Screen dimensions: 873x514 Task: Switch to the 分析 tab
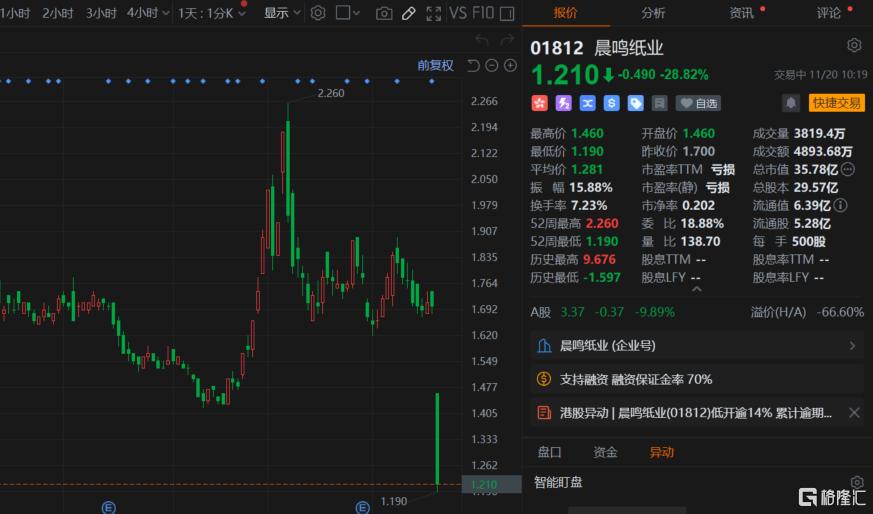pyautogui.click(x=653, y=13)
